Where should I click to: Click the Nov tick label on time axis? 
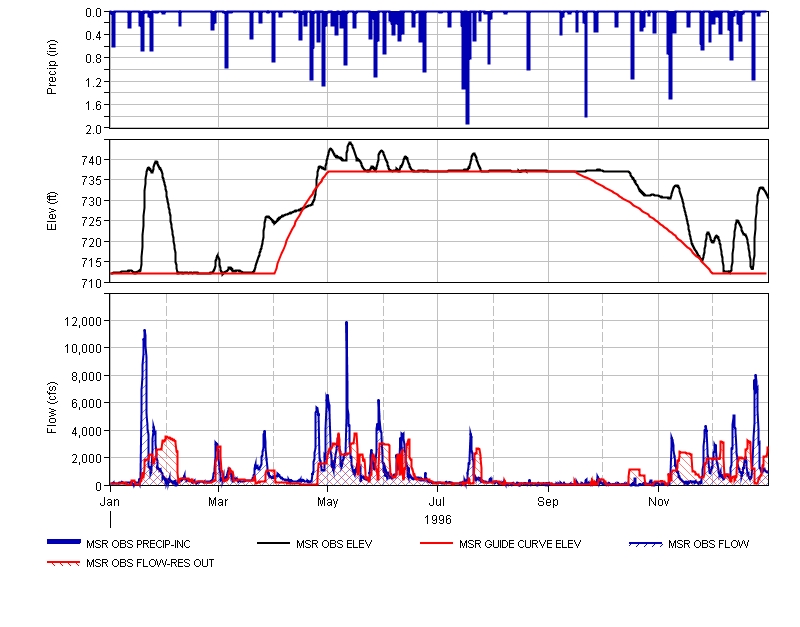(x=658, y=498)
